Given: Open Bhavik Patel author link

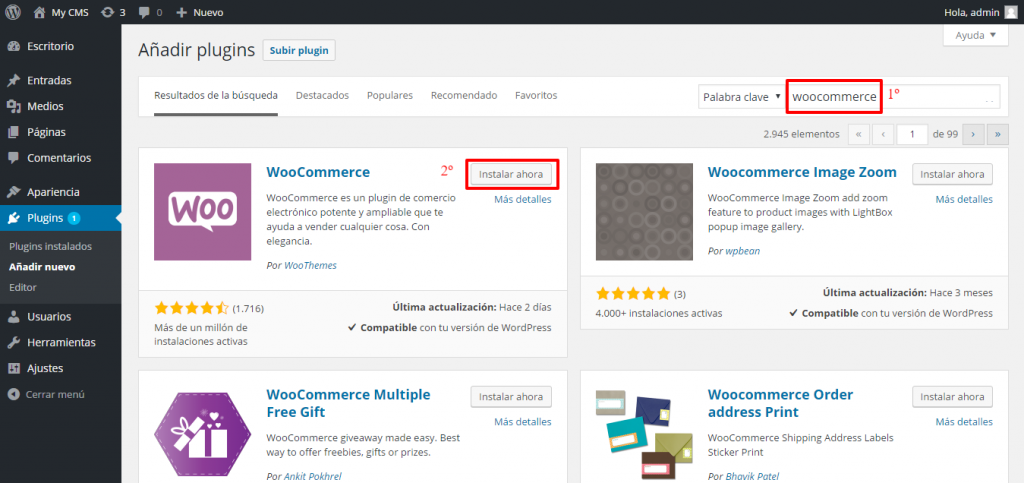Looking at the screenshot, I should click(752, 476).
